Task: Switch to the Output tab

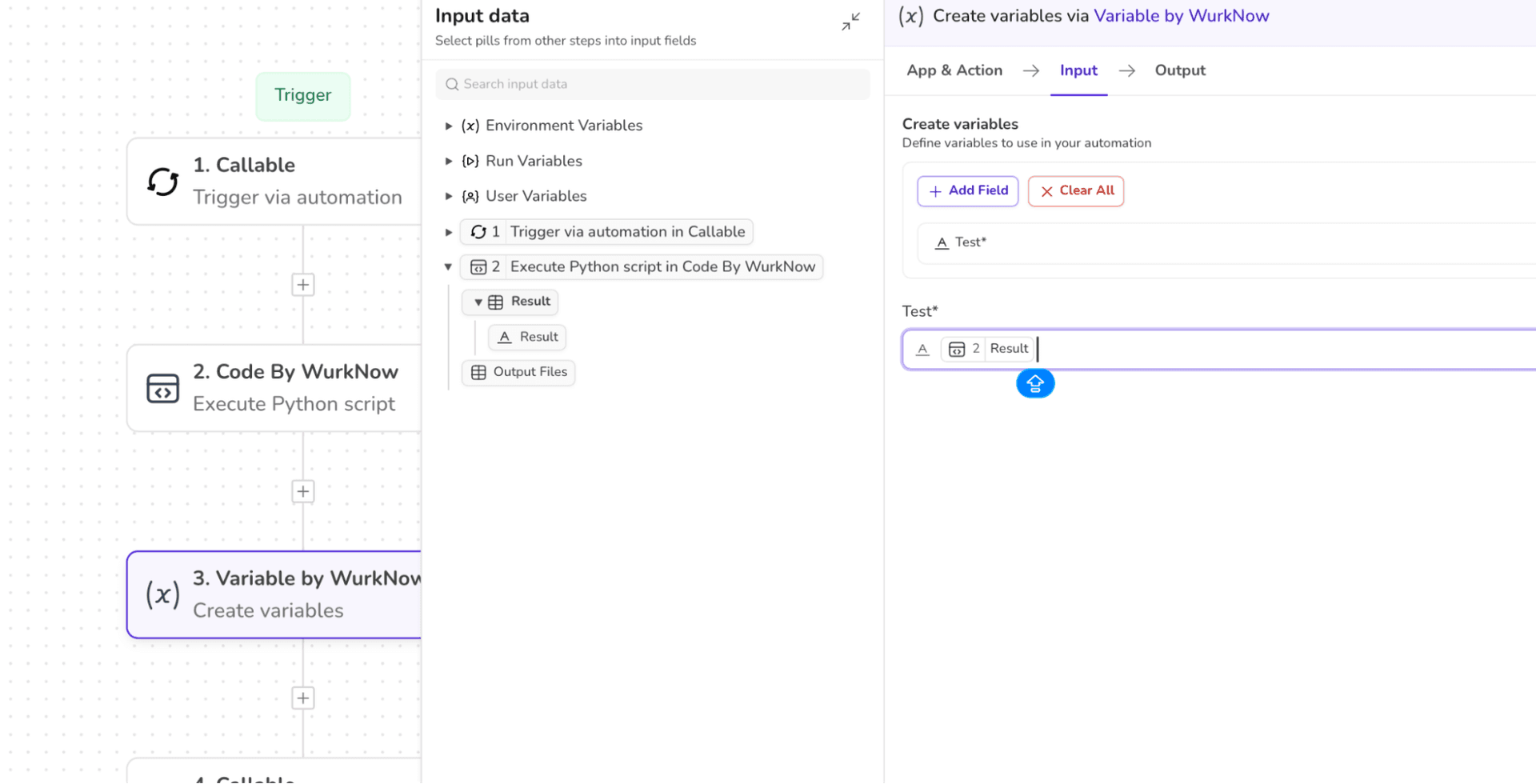Action: pyautogui.click(x=1179, y=70)
